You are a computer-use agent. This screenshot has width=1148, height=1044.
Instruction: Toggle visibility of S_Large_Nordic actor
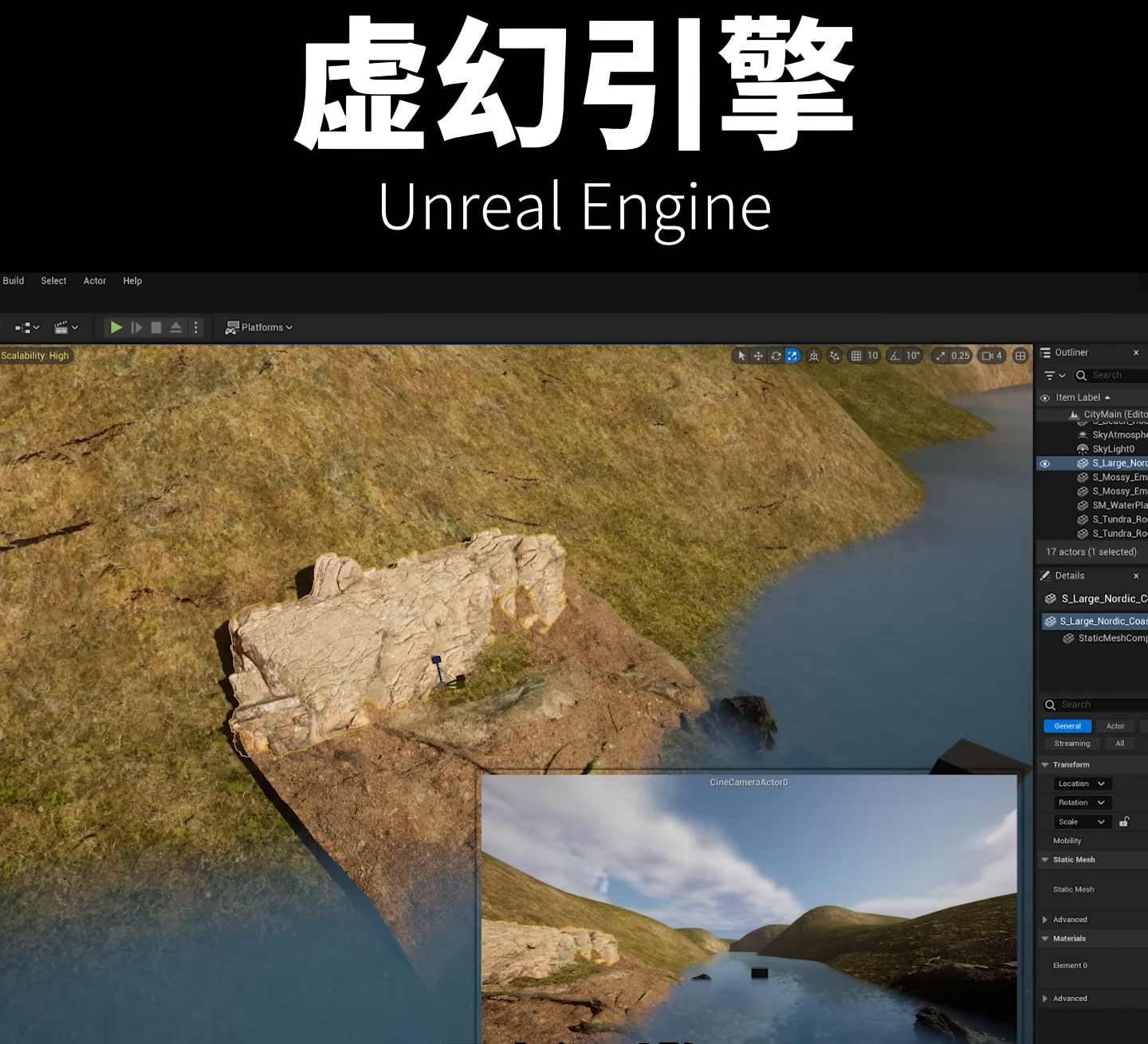point(1045,464)
